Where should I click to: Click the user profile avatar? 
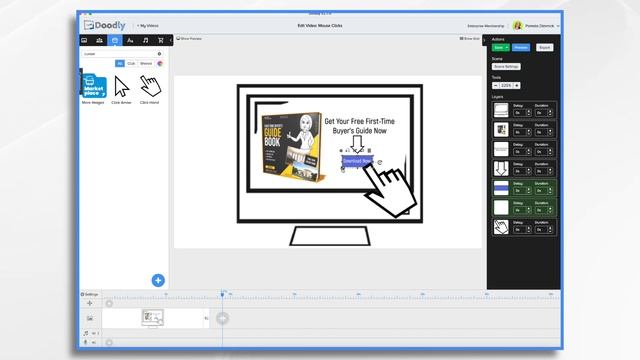click(518, 25)
